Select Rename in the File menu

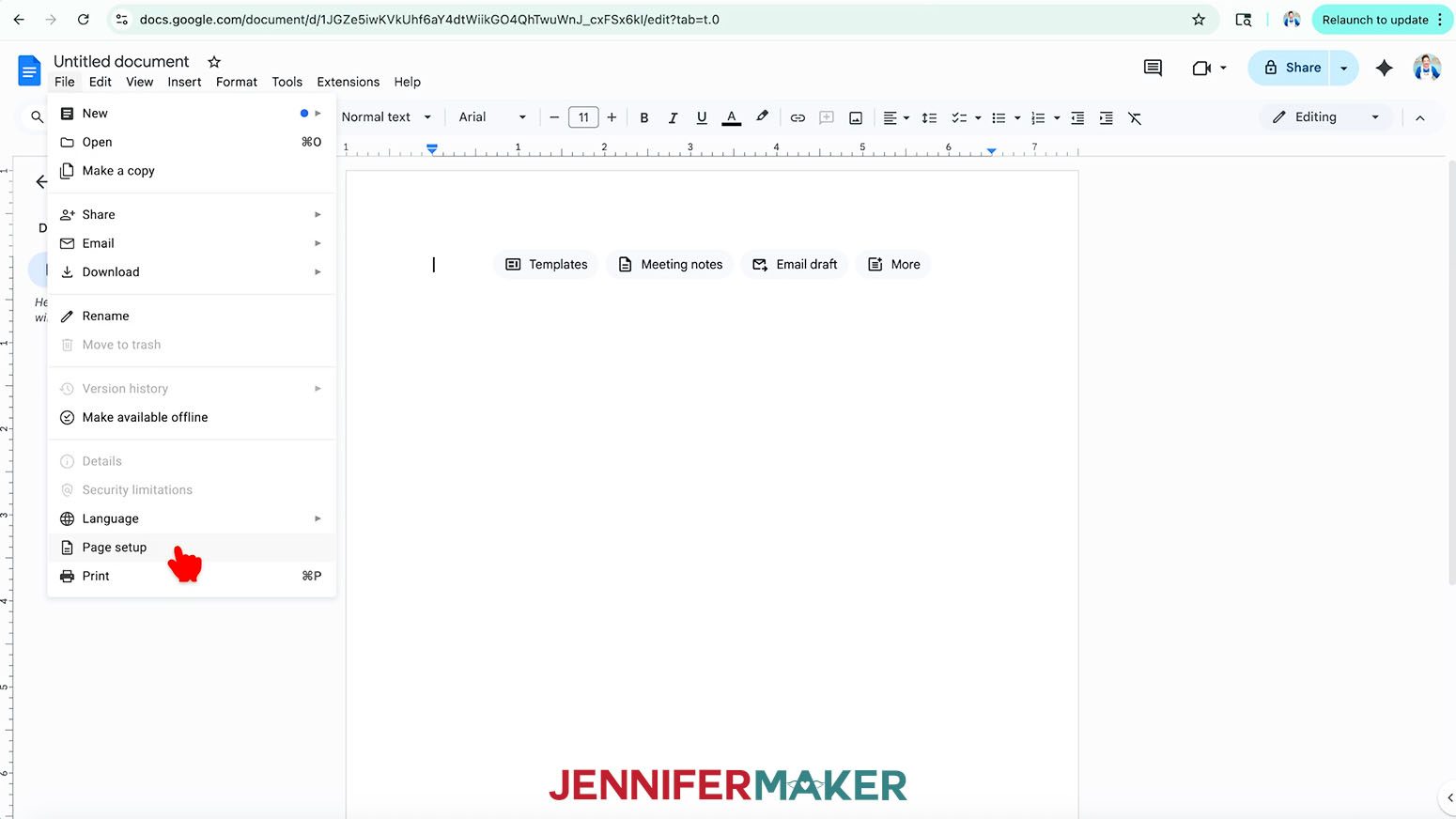pyautogui.click(x=192, y=317)
